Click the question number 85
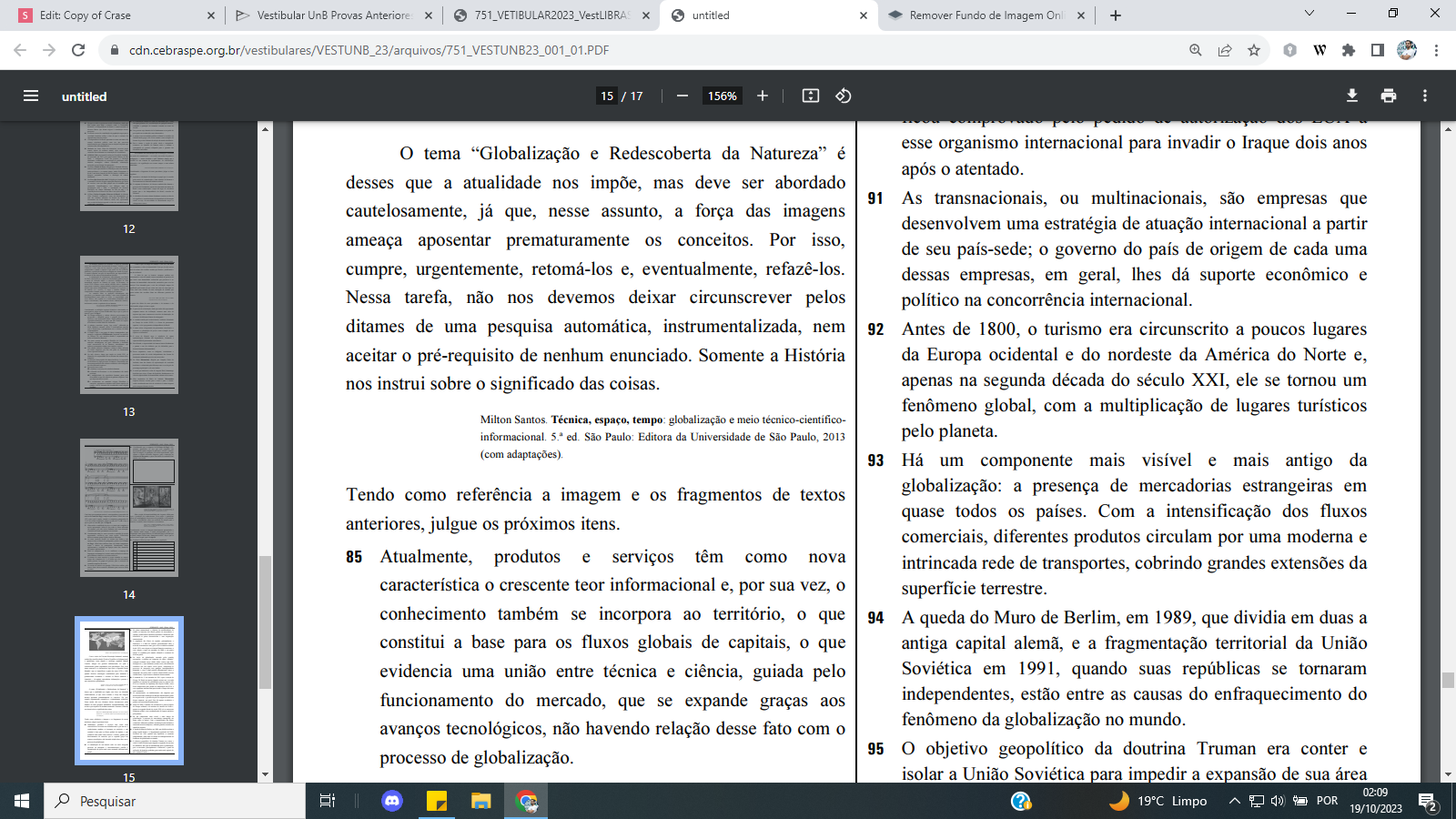 354,557
